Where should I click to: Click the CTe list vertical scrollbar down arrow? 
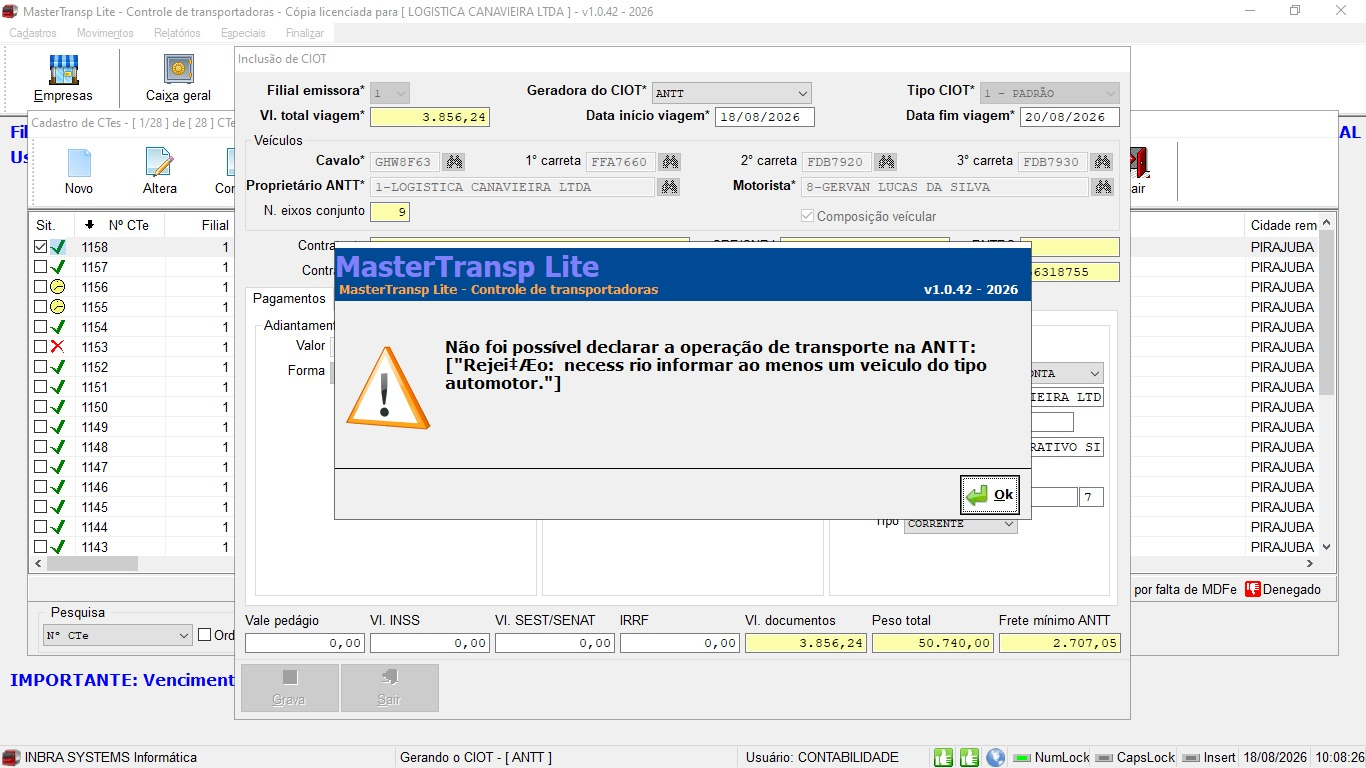[x=1327, y=547]
